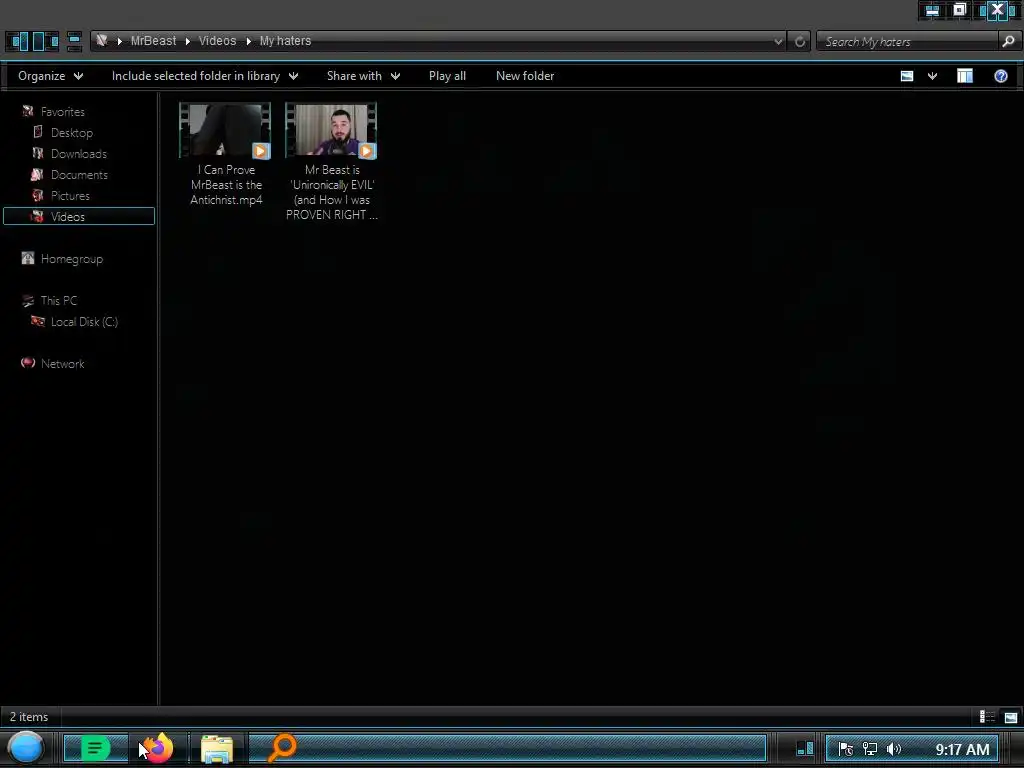
Task: Expand the arrow after Videos in the breadcrumb
Action: tap(248, 41)
